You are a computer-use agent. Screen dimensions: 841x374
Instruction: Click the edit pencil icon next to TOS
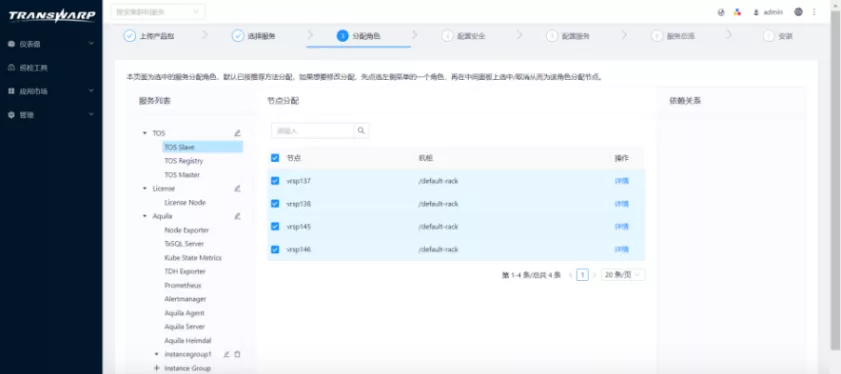coord(238,133)
